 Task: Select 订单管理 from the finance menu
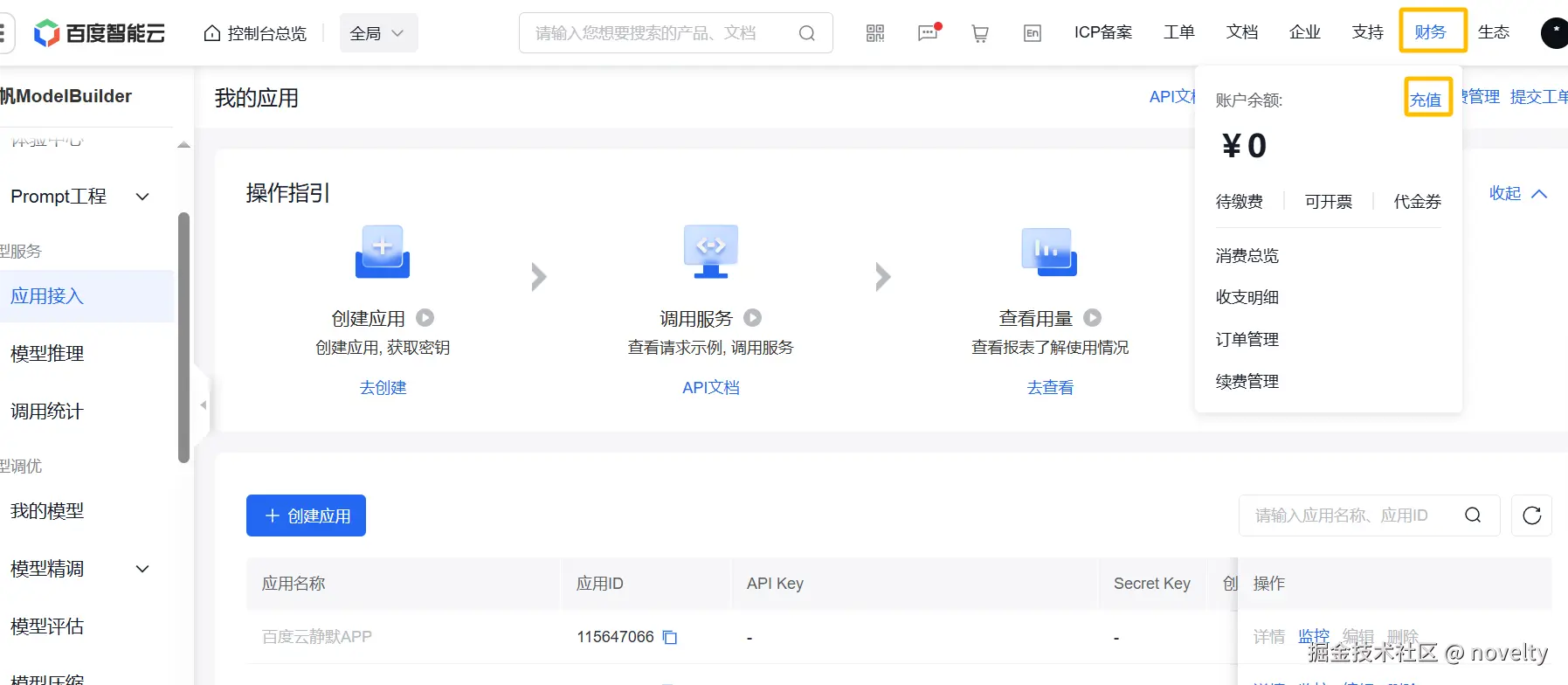coord(1247,340)
